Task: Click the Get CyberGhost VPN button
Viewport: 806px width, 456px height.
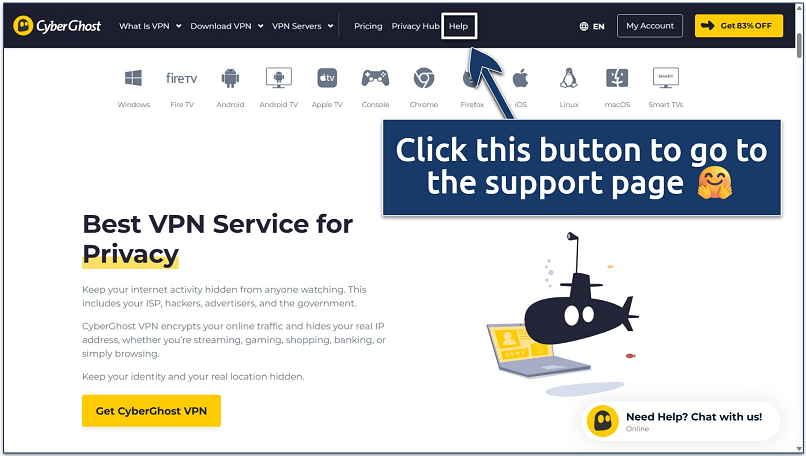Action: 151,411
